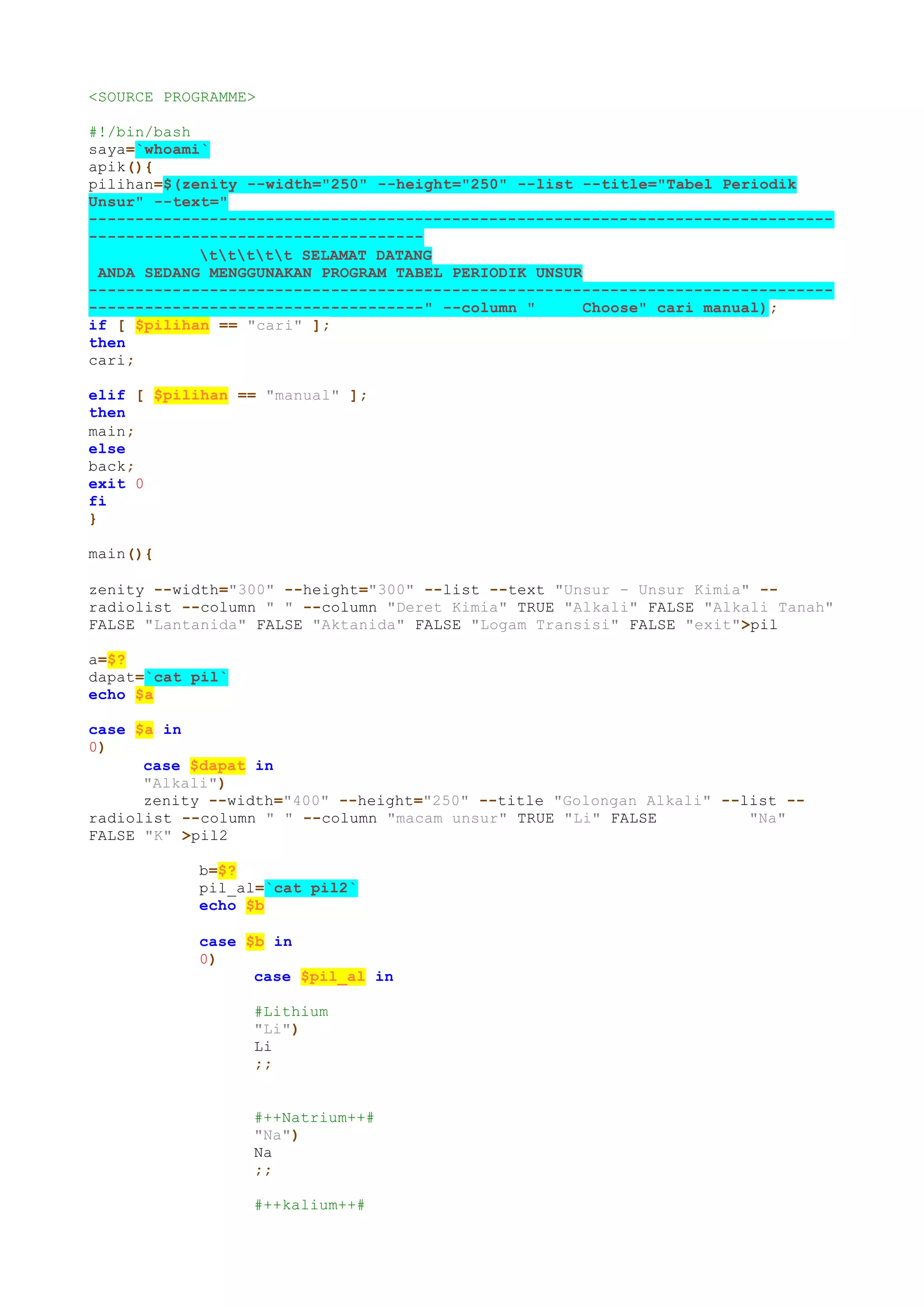Click the #++Natrium++# comment
This screenshot has height=1307, width=924.
point(314,1118)
